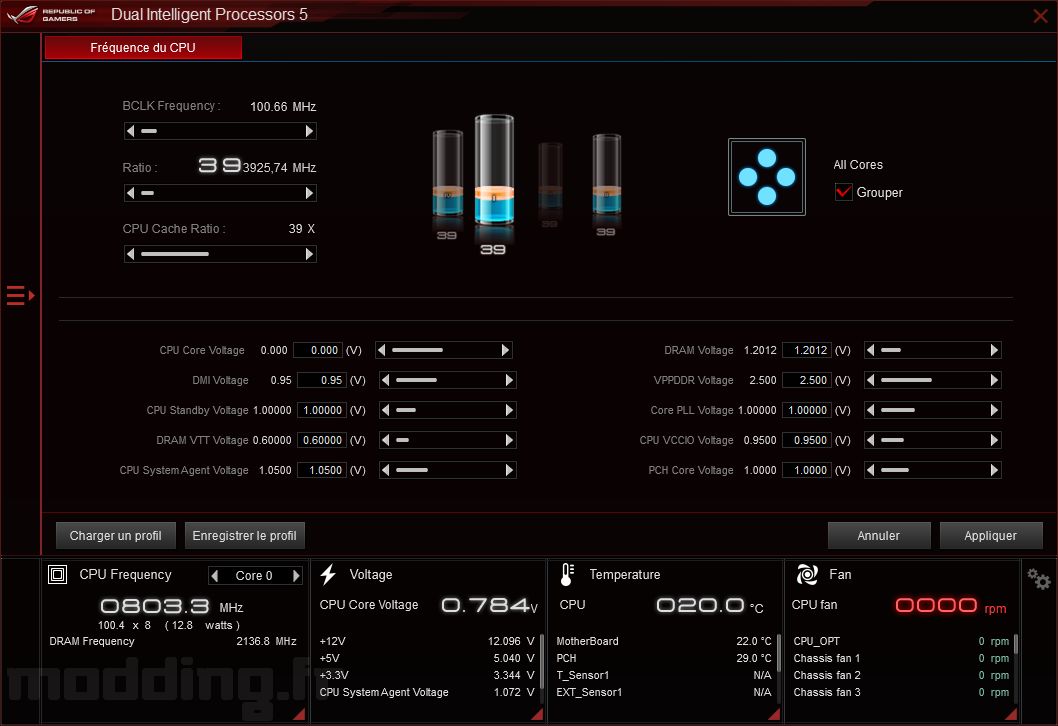Viewport: 1058px width, 726px height.
Task: Decrease DMI Voltage with left arrow
Action: (x=385, y=380)
